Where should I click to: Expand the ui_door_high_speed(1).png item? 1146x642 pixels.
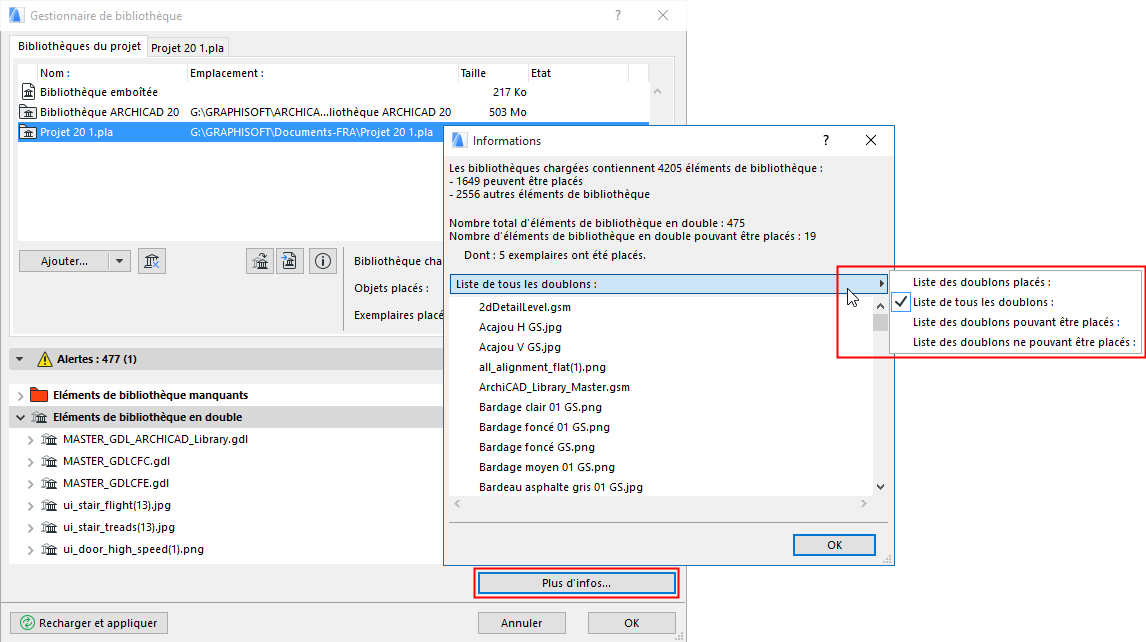point(31,550)
